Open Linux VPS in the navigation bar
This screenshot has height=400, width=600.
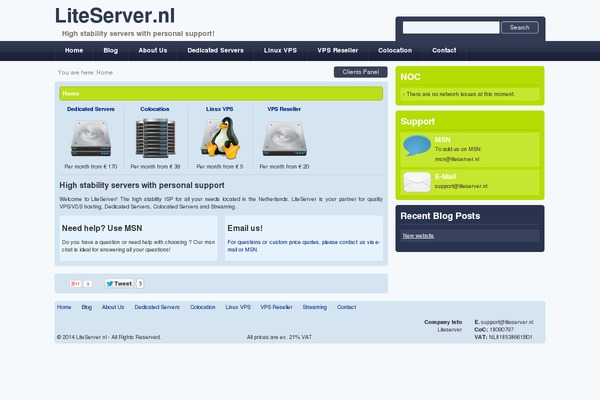tap(280, 51)
